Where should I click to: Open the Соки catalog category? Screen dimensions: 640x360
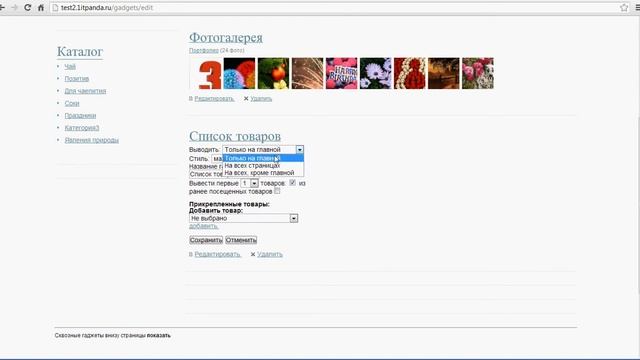[x=72, y=103]
